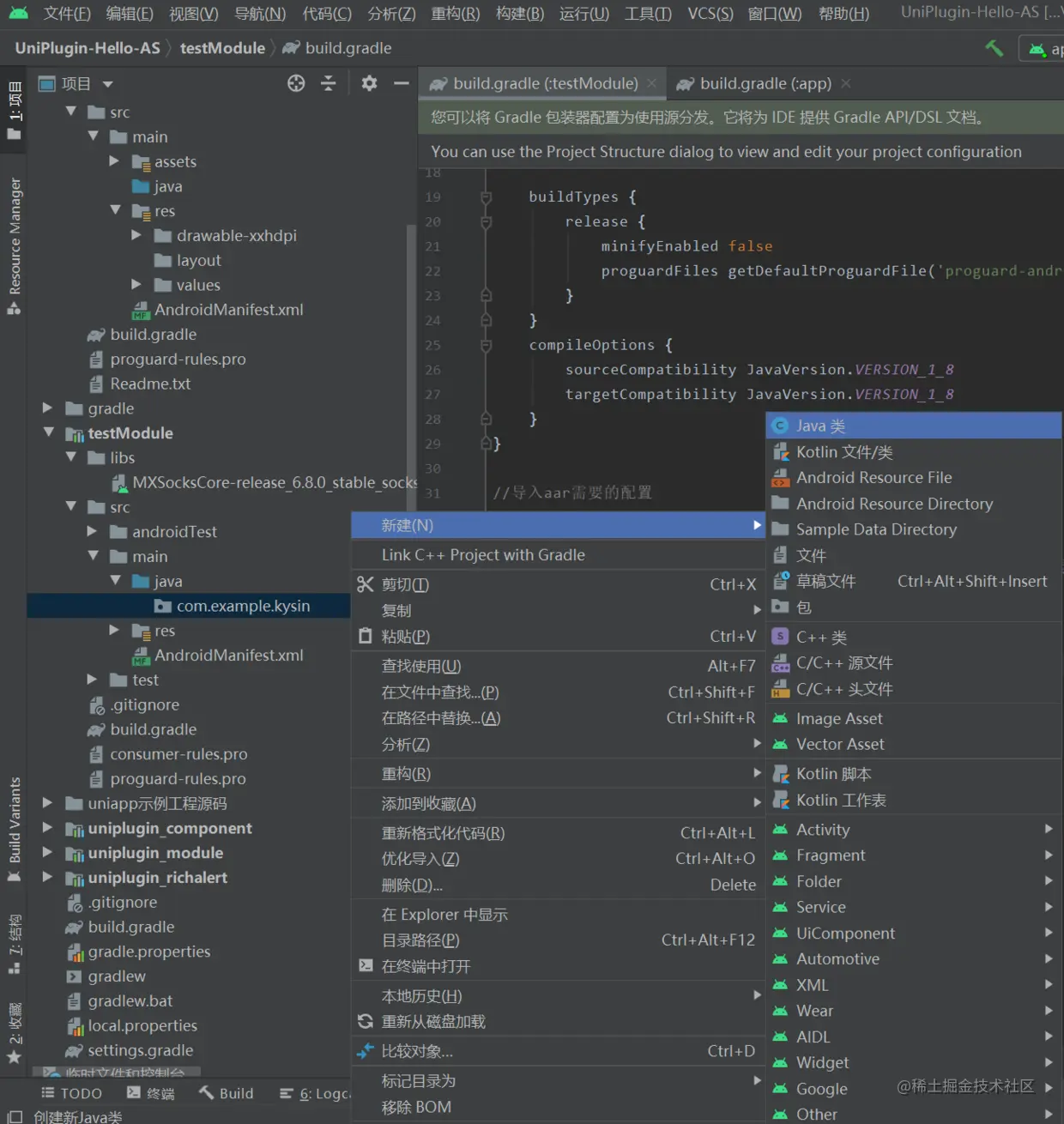This screenshot has width=1064, height=1124.
Task: Click the locate-in-project target icon
Action: 296,83
